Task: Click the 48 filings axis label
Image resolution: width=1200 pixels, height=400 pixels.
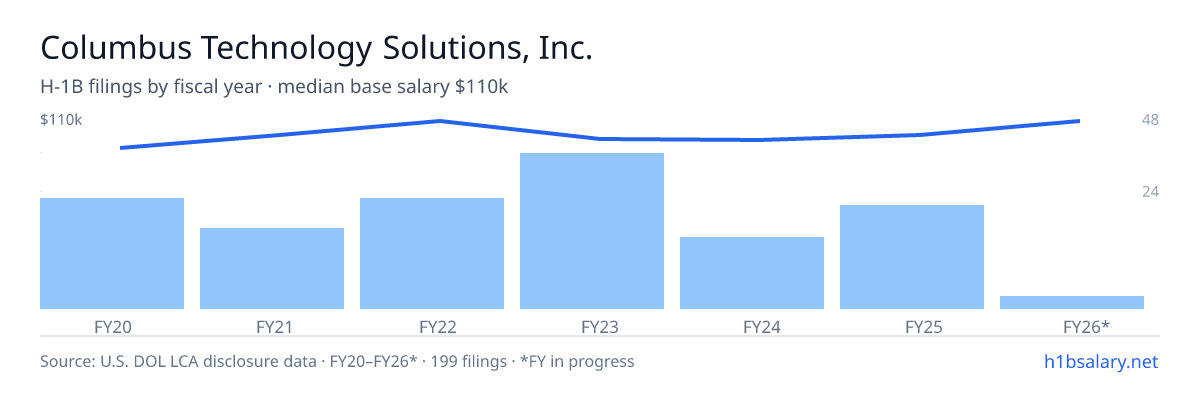Action: click(1150, 120)
